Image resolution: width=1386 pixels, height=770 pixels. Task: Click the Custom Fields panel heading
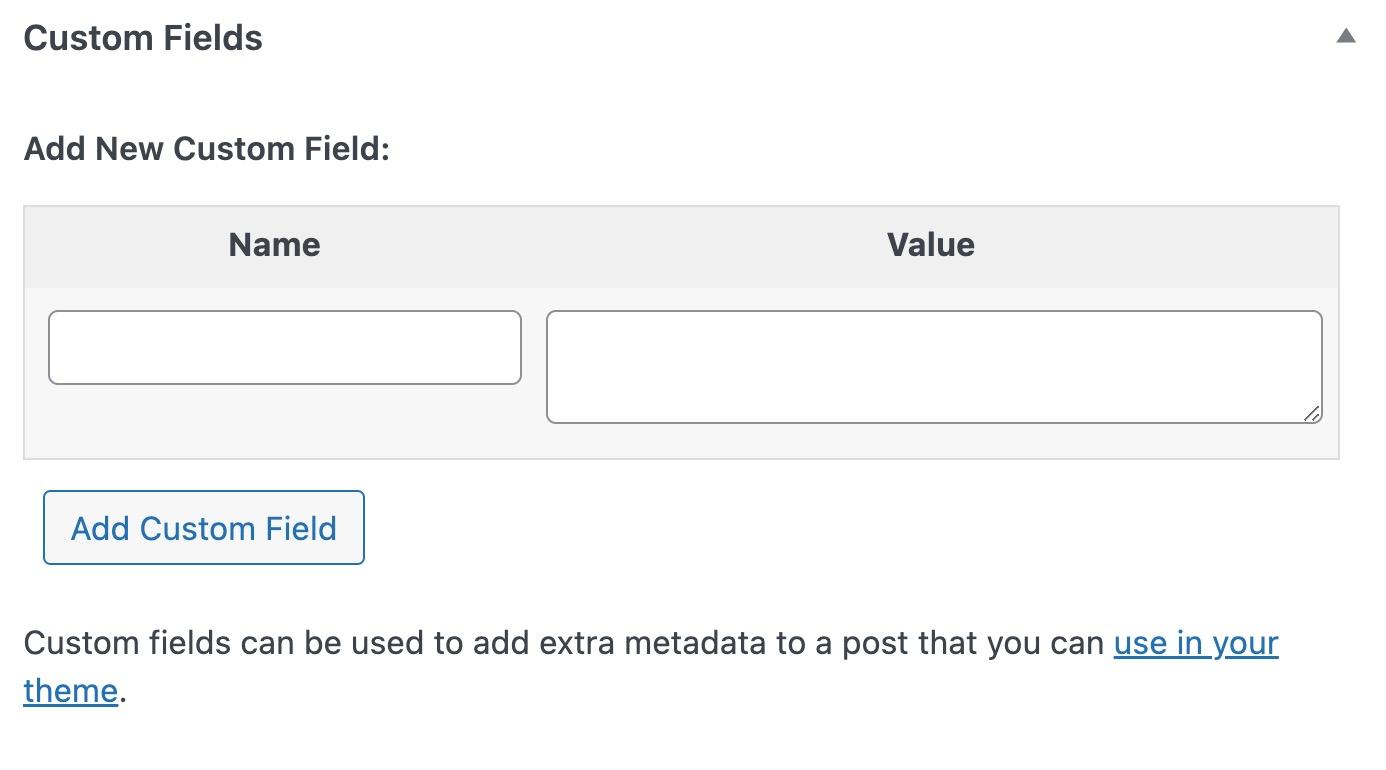point(143,38)
